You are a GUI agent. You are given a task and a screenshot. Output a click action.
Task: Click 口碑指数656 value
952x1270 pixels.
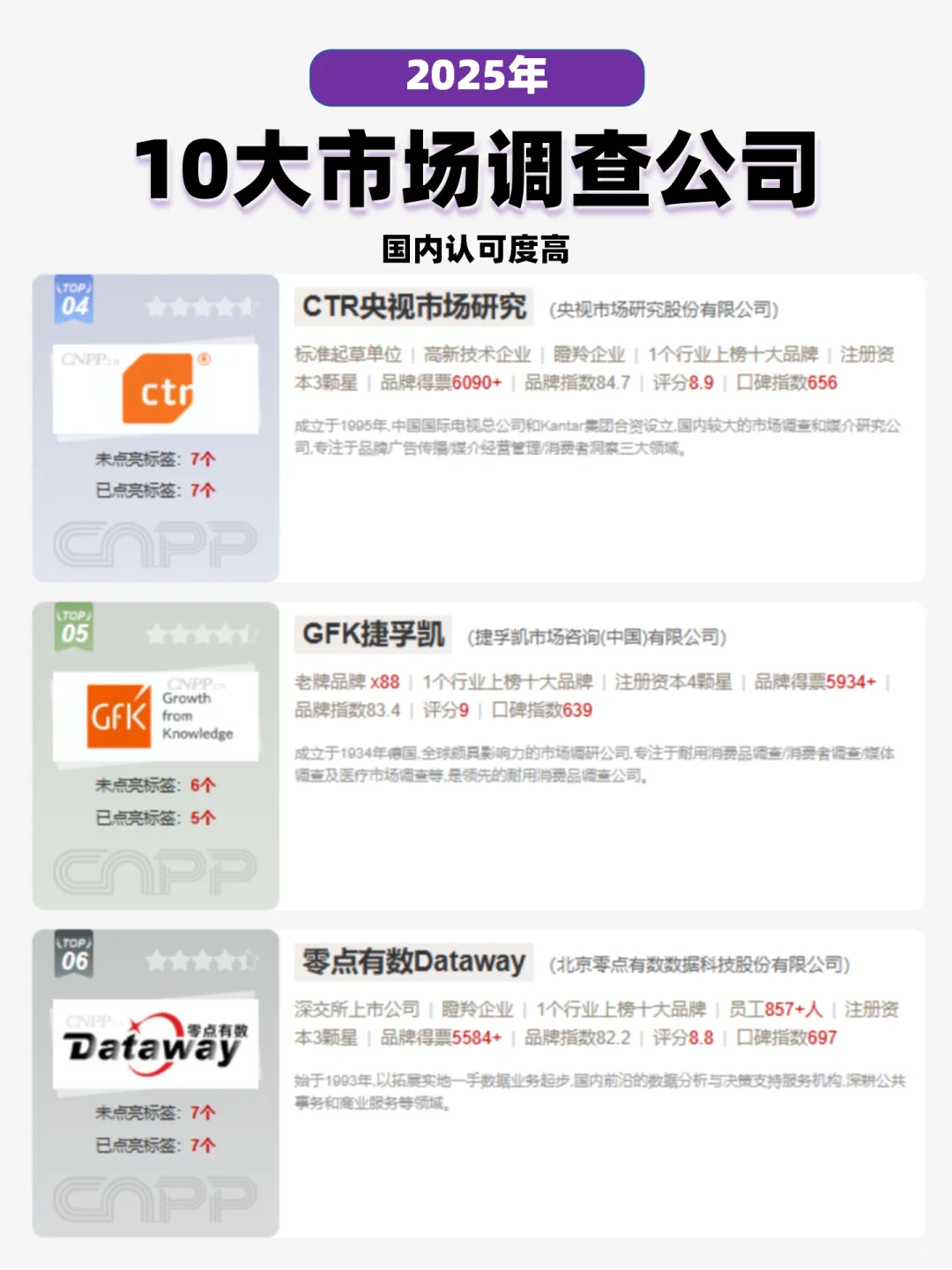pos(786,383)
